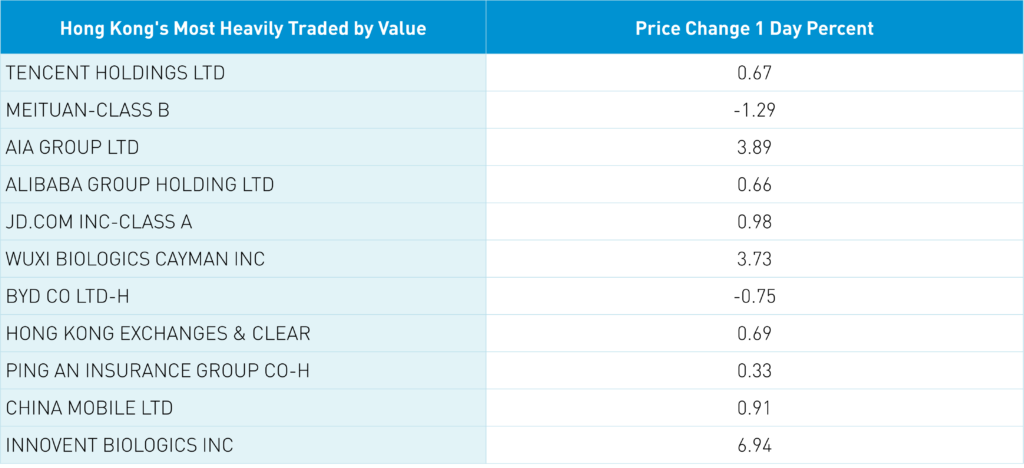Select Wuxi Biologics' 3.73 value
Screen dimensions: 1024x468
coord(754,259)
